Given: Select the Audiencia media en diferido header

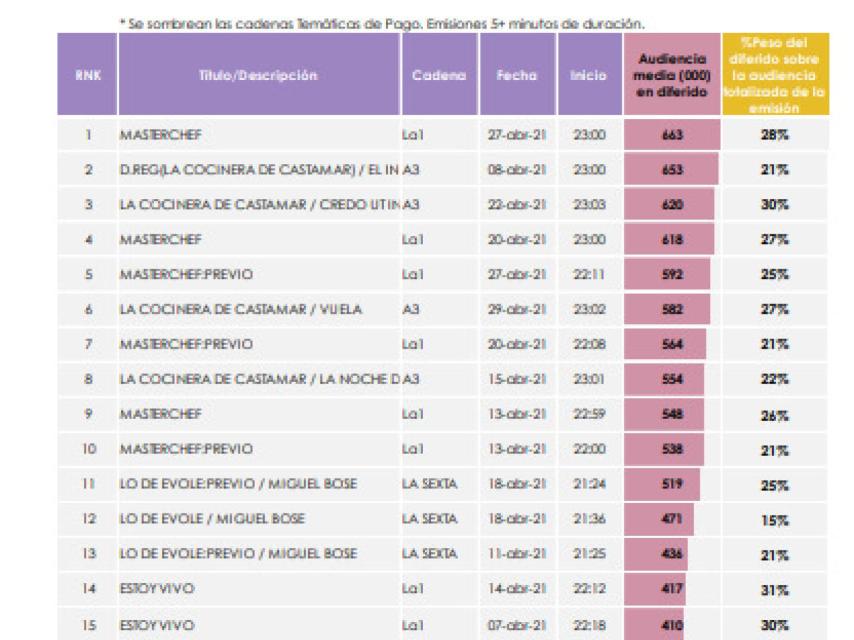Looking at the screenshot, I should coord(671,75).
